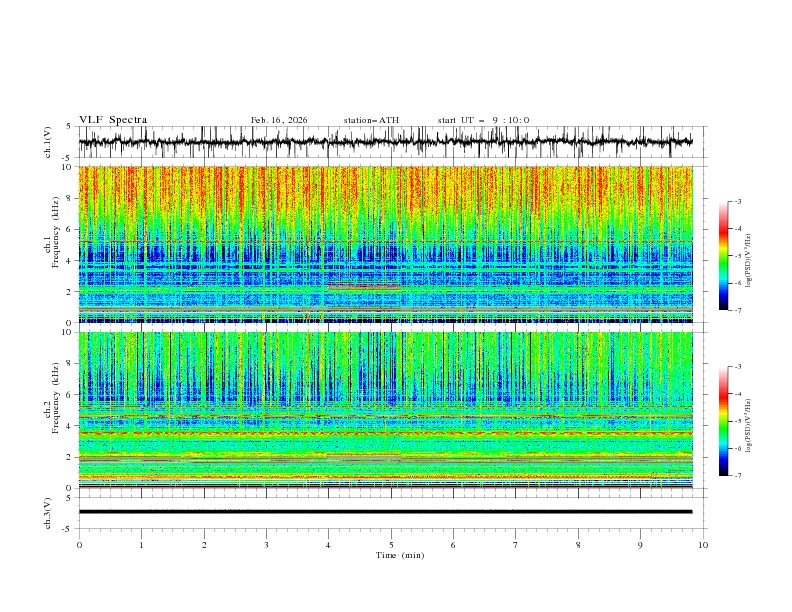Click the ch.1 voltage waveform trace
The width and height of the screenshot is (792, 612).
[385, 142]
